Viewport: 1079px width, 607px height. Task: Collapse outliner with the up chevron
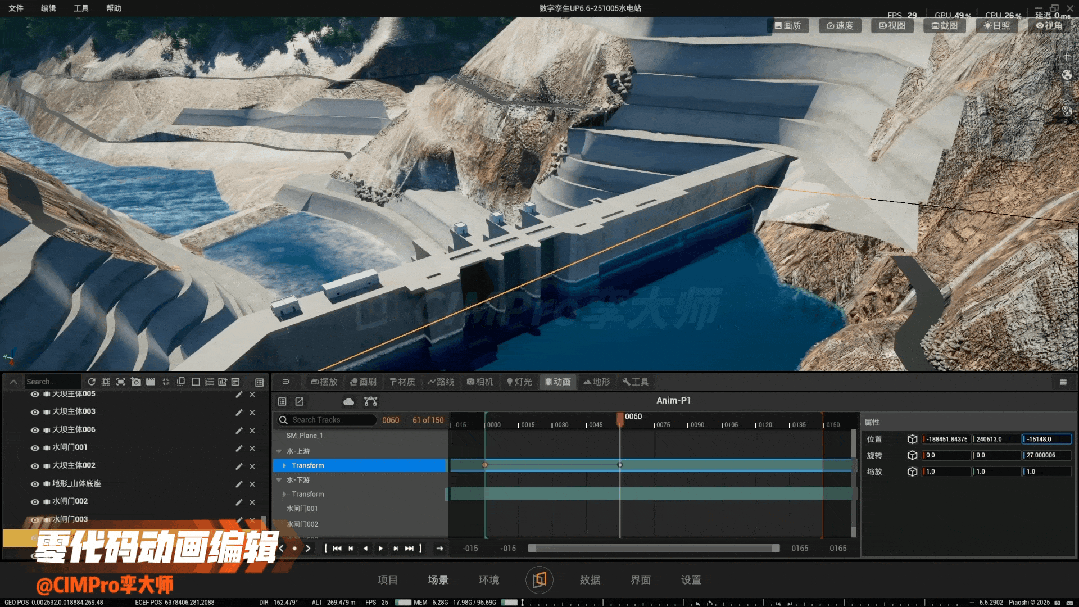point(13,381)
